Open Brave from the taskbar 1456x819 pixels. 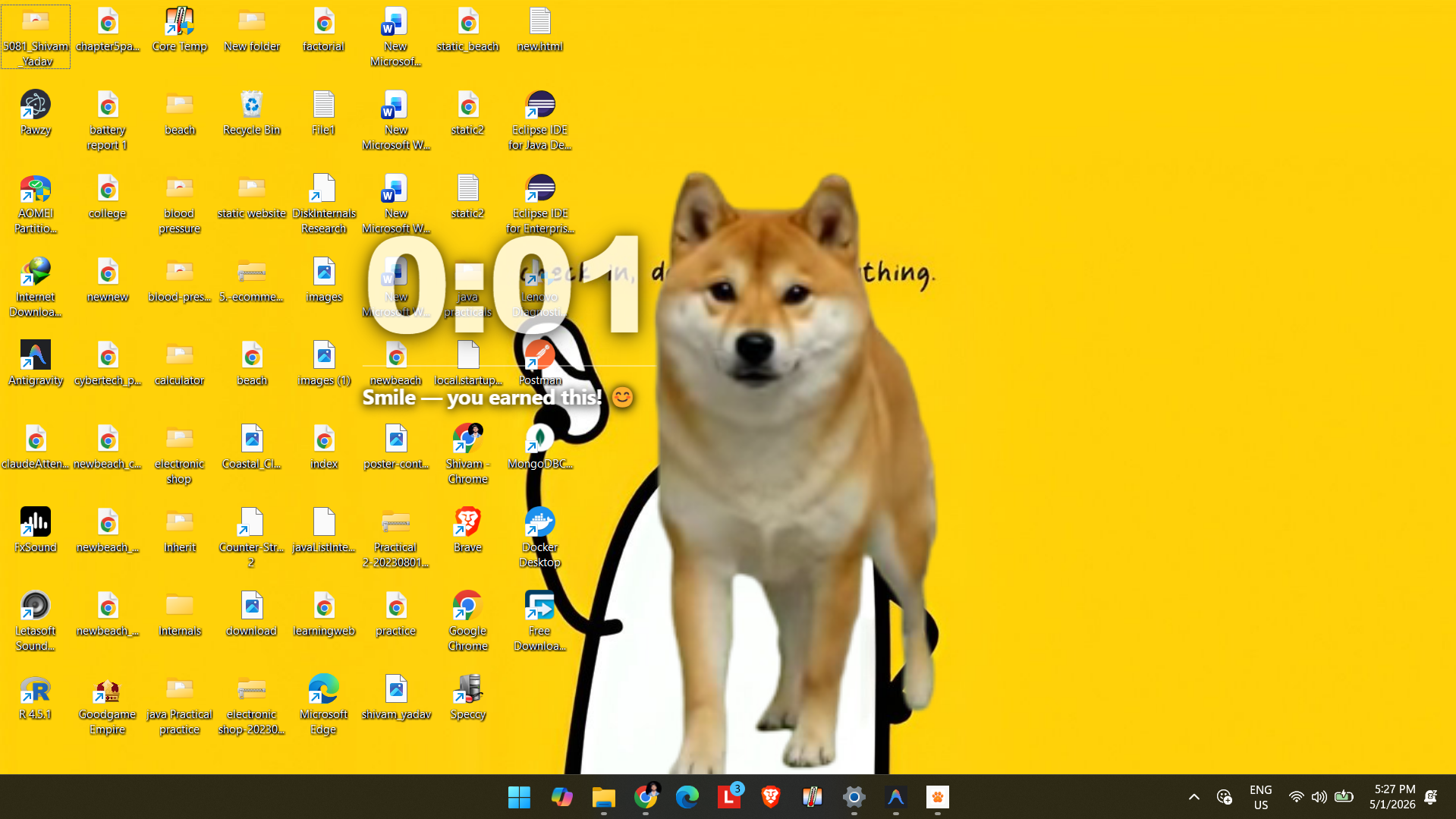pyautogui.click(x=771, y=797)
